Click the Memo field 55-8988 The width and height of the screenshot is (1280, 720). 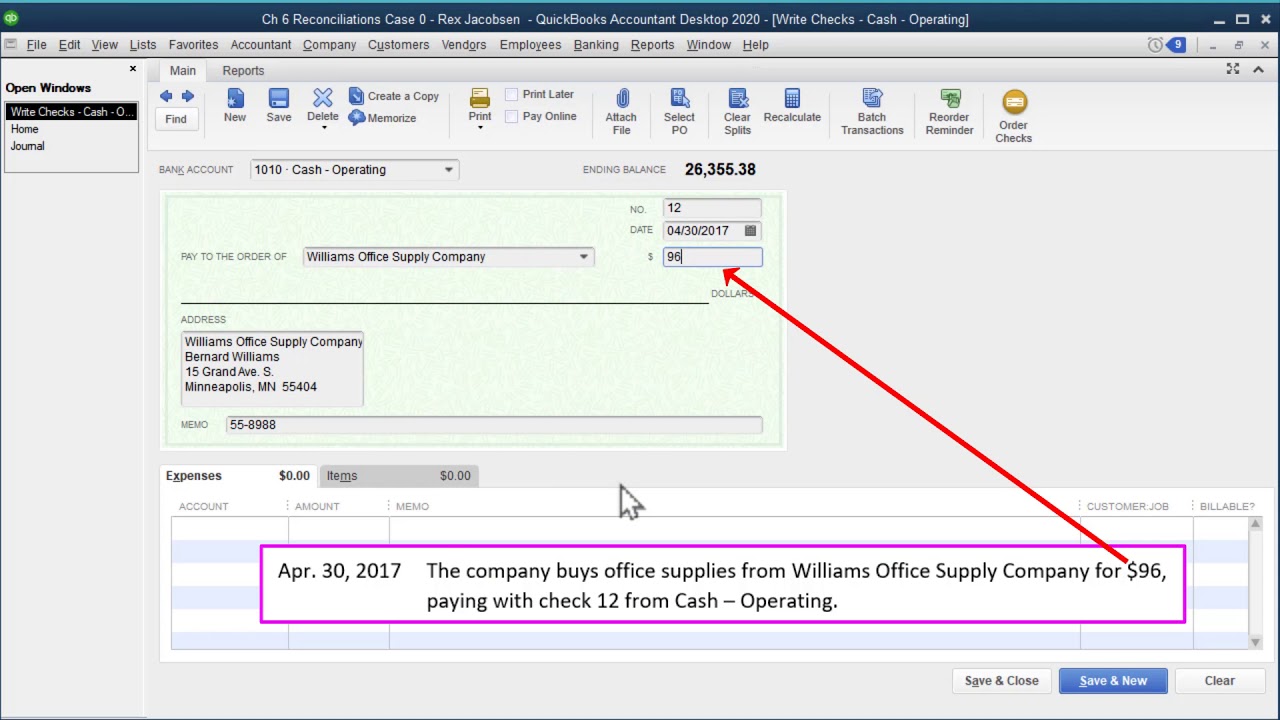click(x=494, y=425)
